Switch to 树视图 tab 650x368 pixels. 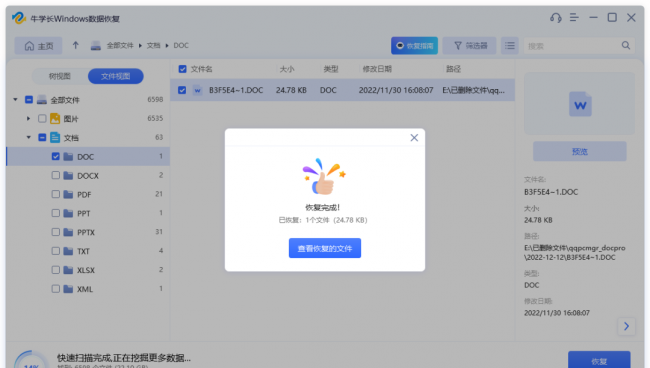[x=60, y=76]
